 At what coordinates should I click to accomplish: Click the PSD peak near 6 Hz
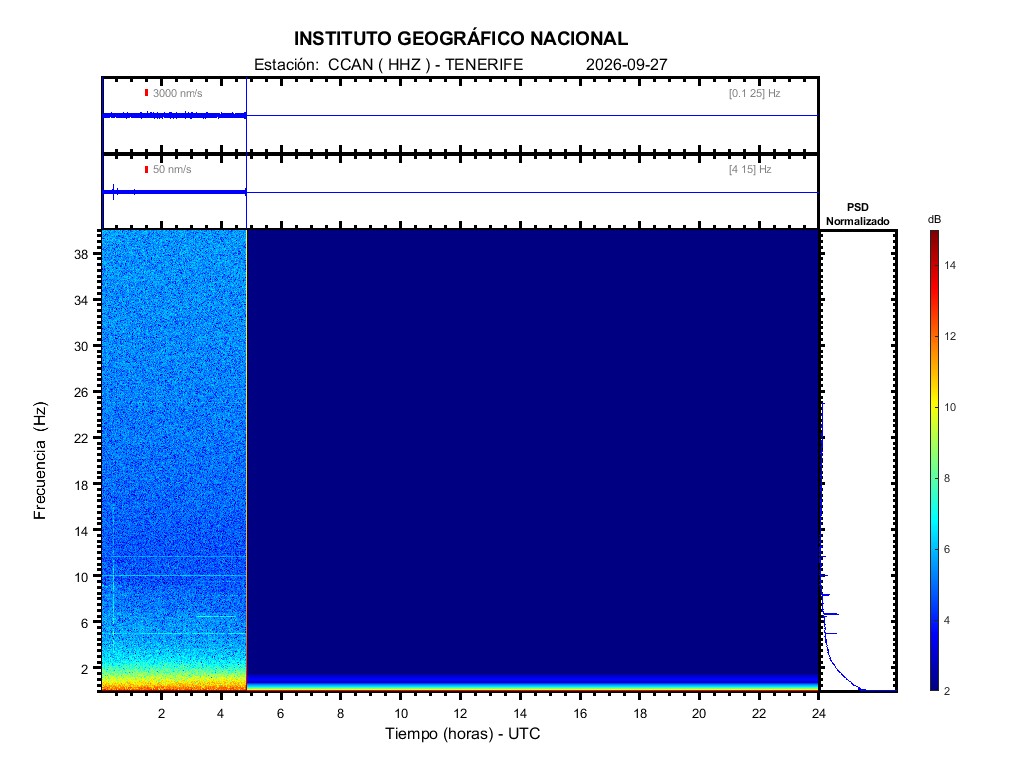[x=831, y=614]
